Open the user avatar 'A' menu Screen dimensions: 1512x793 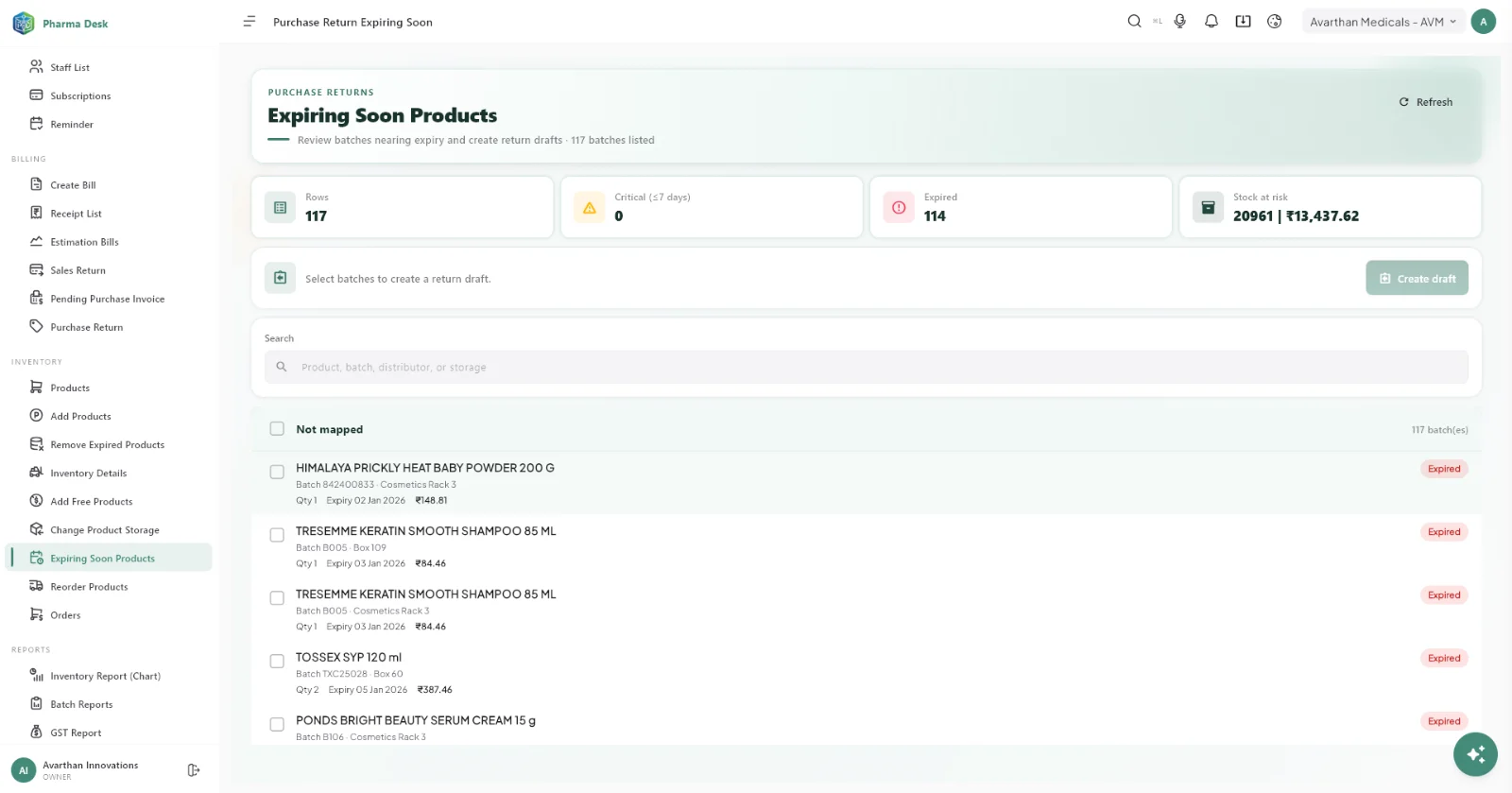click(x=1484, y=22)
